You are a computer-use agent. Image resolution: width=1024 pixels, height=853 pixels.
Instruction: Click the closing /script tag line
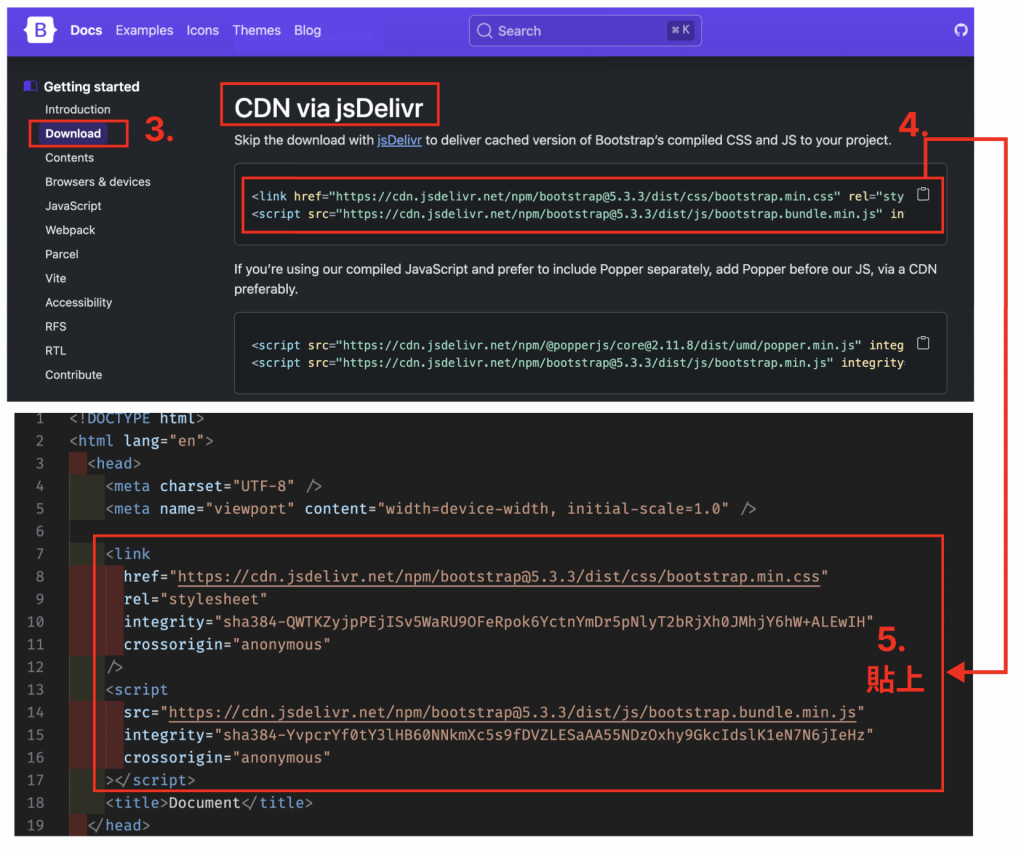(150, 781)
